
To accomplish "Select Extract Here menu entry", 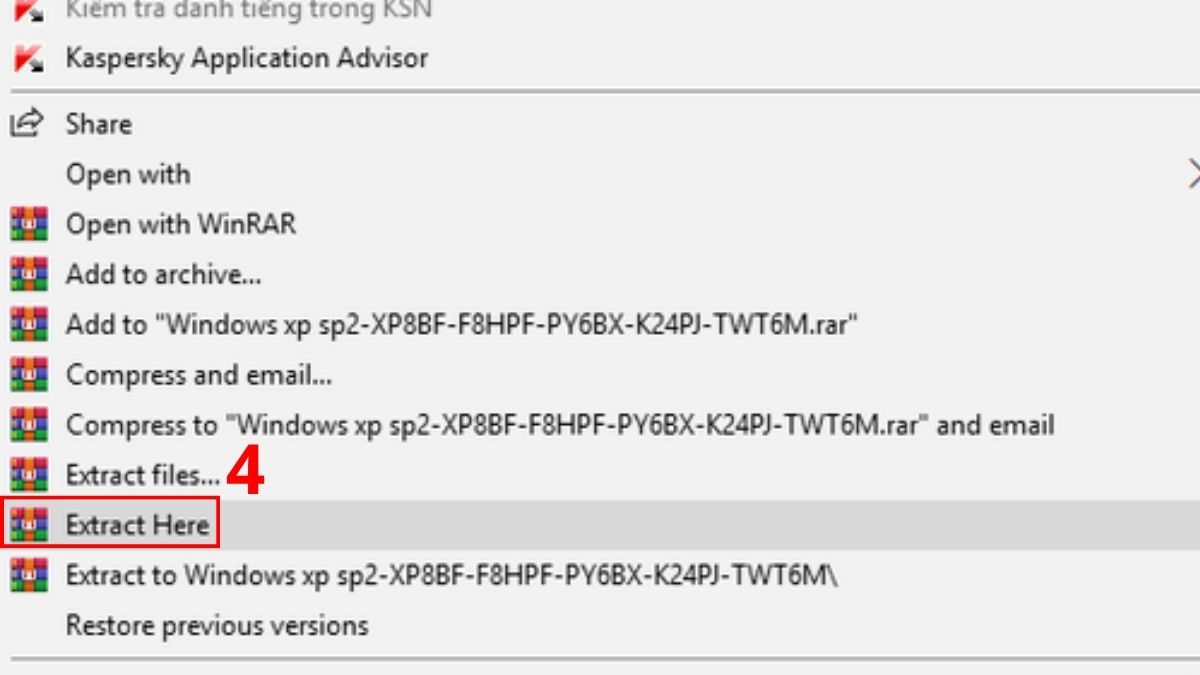I will (137, 525).
